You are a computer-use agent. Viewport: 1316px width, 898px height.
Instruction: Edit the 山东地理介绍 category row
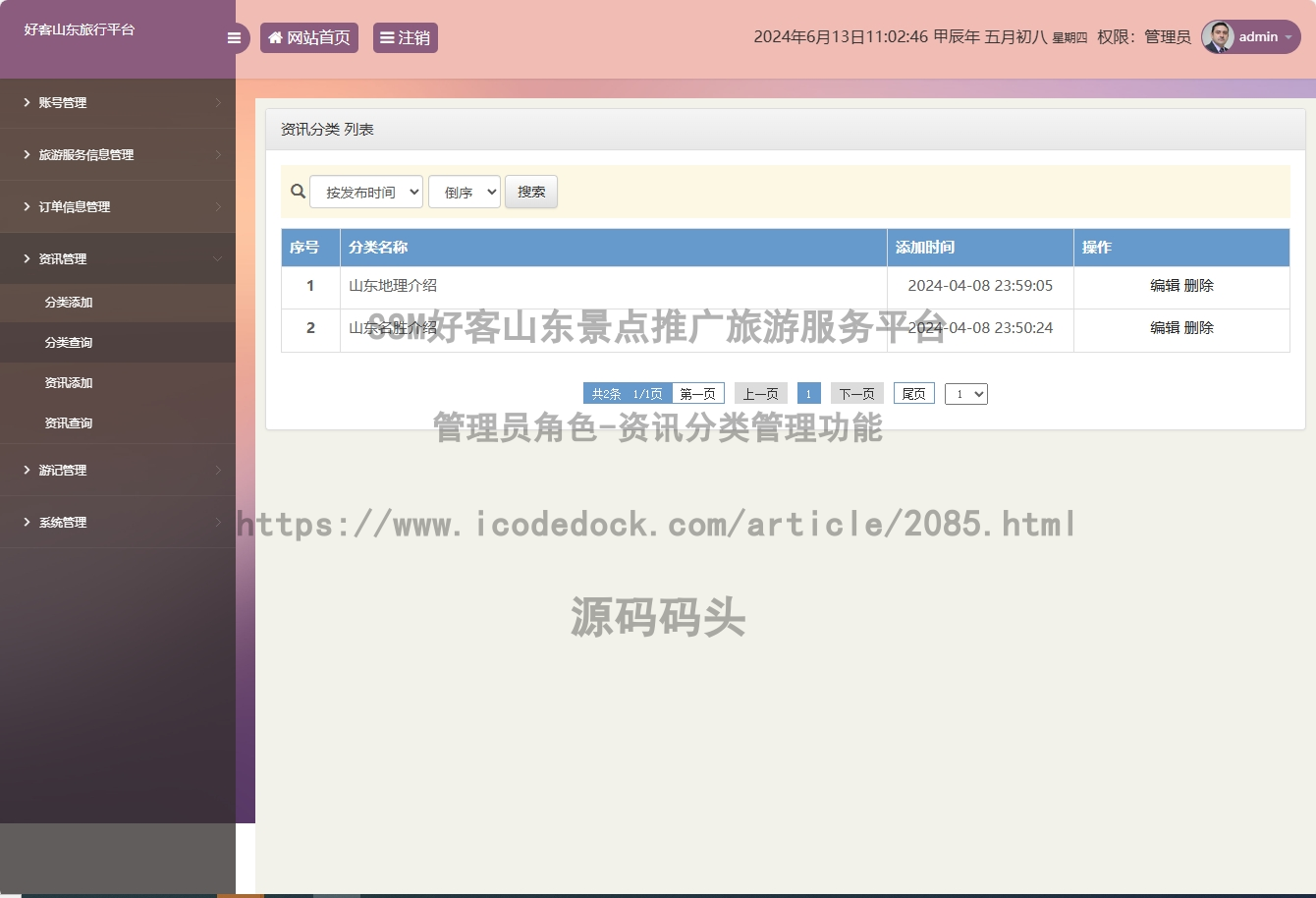click(x=1165, y=286)
